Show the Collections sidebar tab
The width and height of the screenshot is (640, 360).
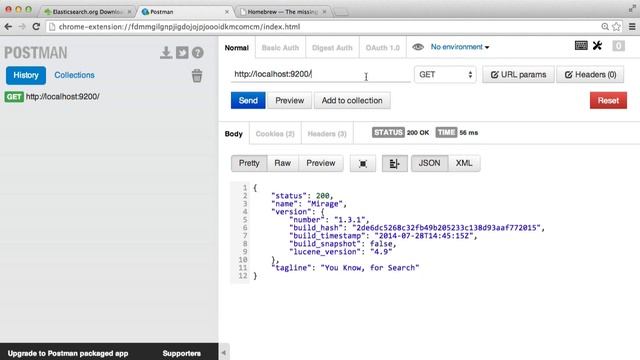click(74, 76)
